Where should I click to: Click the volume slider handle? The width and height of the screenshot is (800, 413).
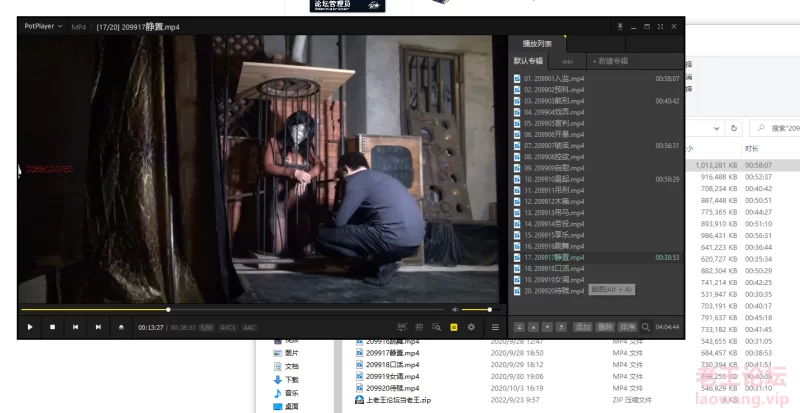(x=489, y=309)
